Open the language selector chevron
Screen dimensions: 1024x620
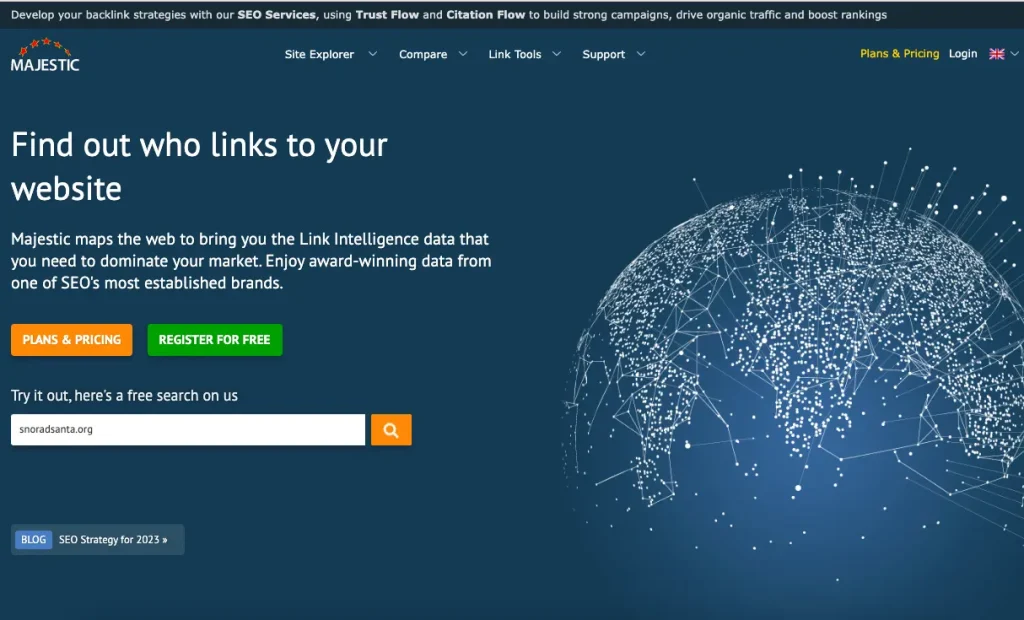(1014, 54)
